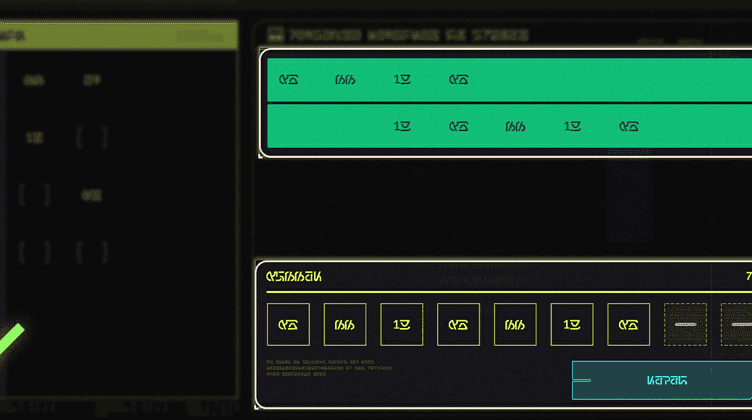
Task: Click the bottom-left empty bracket cell in the matrix
Action: click(x=35, y=253)
